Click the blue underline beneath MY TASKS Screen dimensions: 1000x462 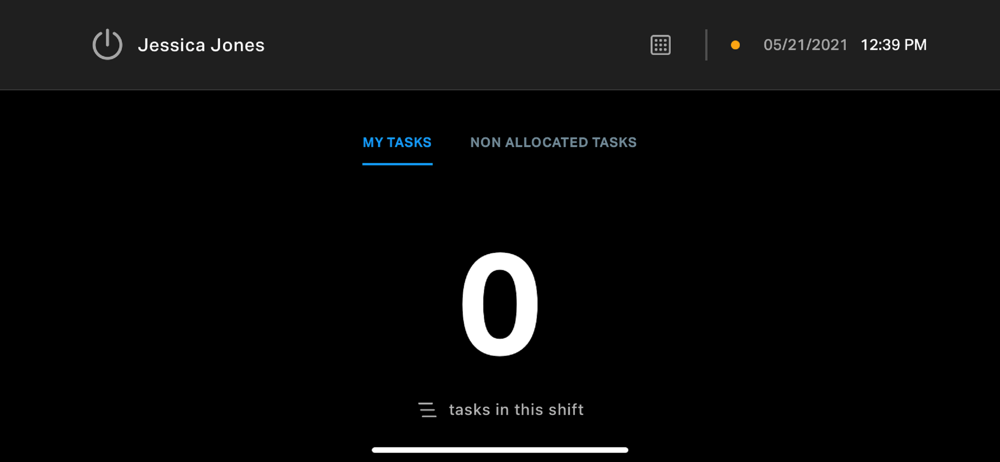397,164
